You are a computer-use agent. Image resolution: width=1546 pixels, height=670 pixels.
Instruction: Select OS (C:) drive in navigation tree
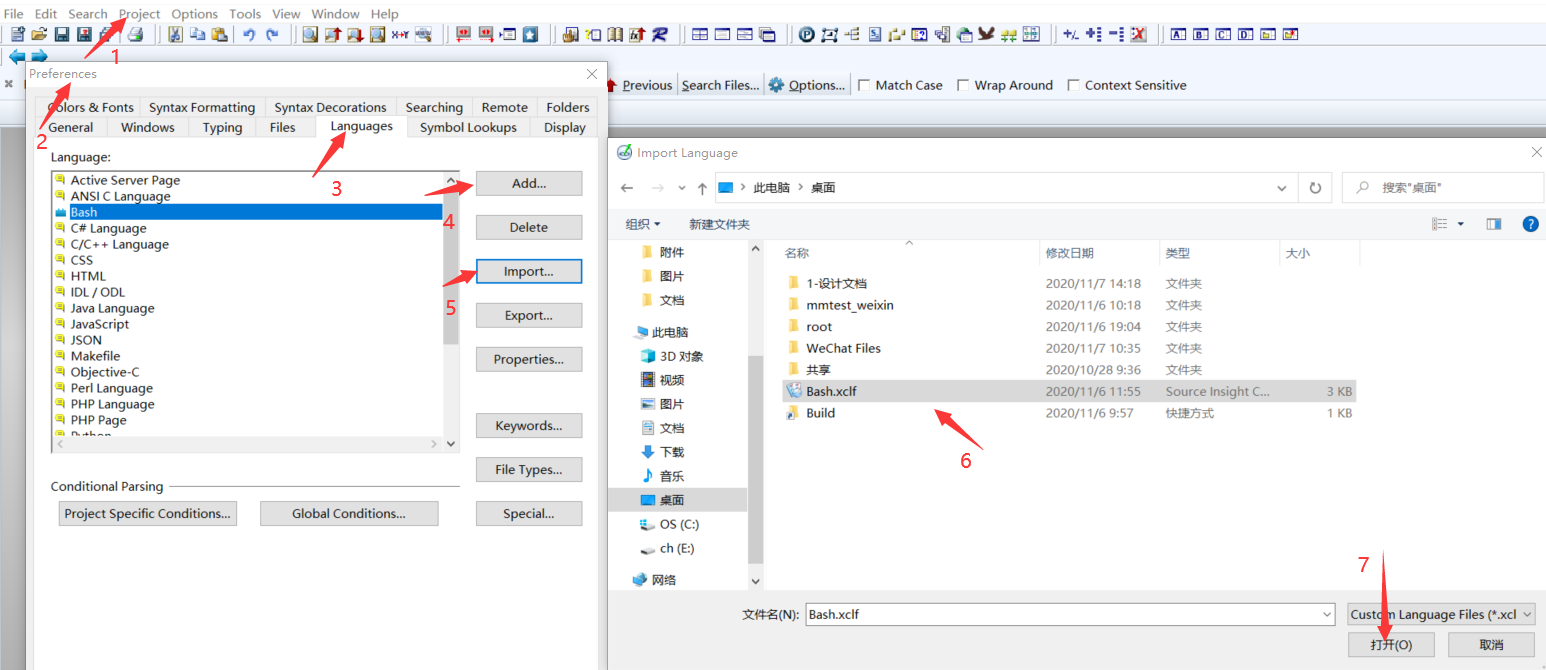pyautogui.click(x=680, y=524)
